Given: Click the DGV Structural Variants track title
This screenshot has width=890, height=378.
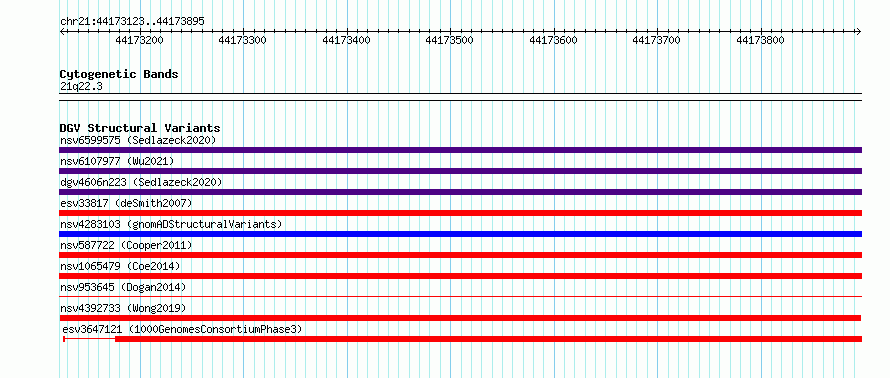Looking at the screenshot, I should click(140, 128).
